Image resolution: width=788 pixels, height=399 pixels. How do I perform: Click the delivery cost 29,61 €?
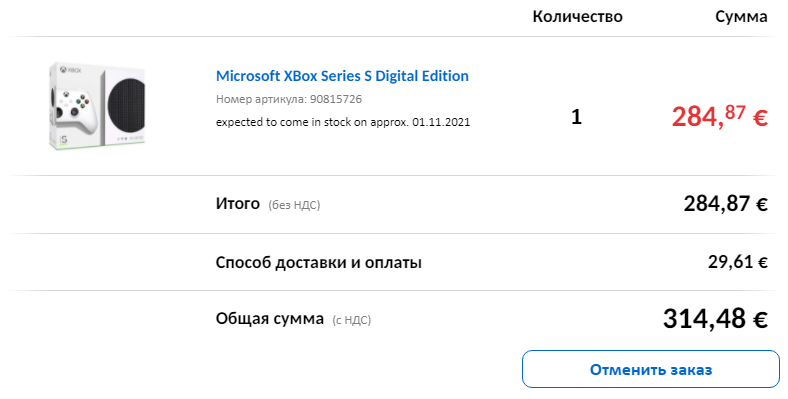pos(738,262)
